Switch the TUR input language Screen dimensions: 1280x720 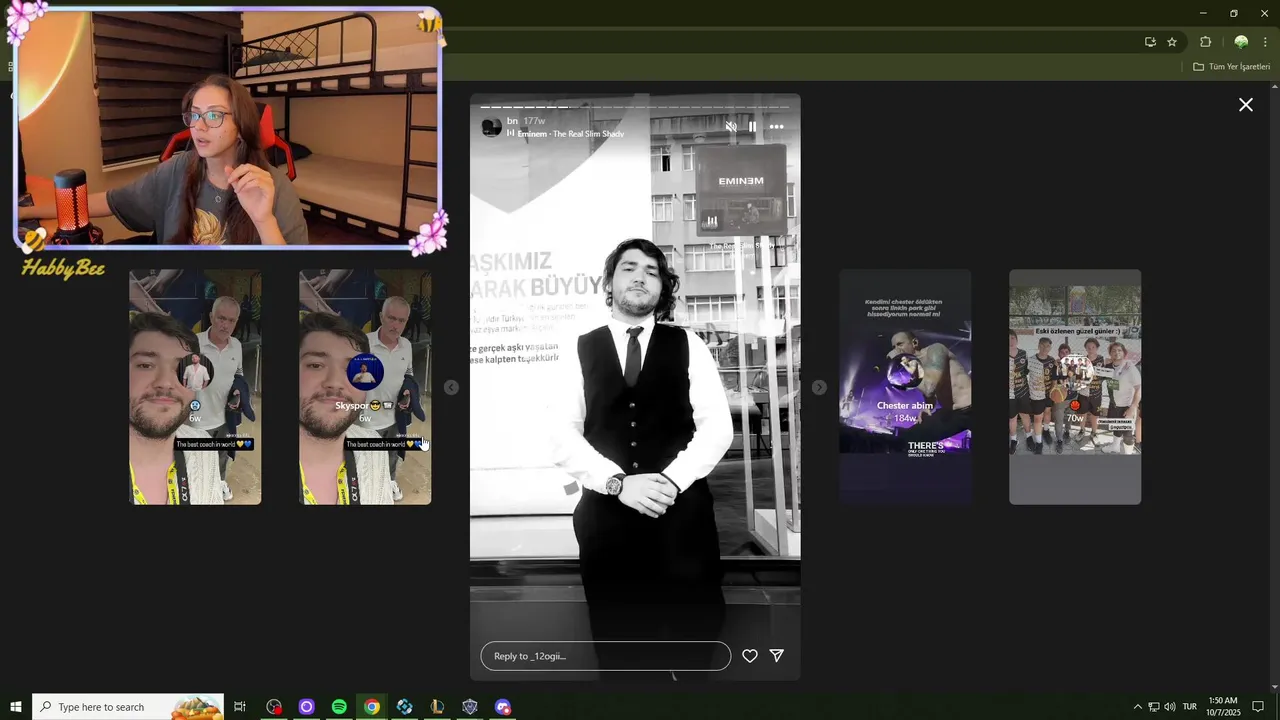pyautogui.click(x=1190, y=707)
